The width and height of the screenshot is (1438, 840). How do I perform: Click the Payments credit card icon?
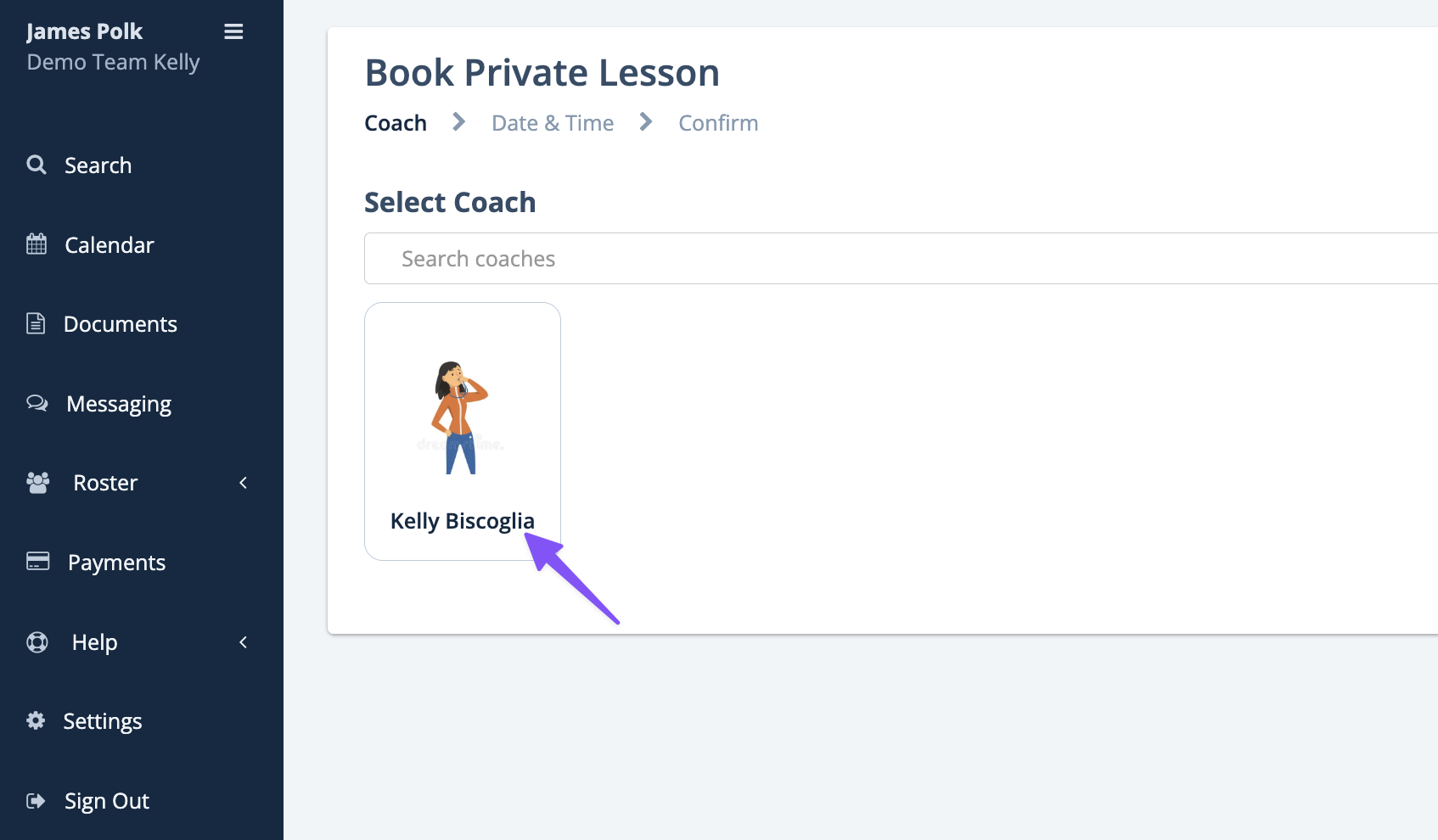pos(38,562)
